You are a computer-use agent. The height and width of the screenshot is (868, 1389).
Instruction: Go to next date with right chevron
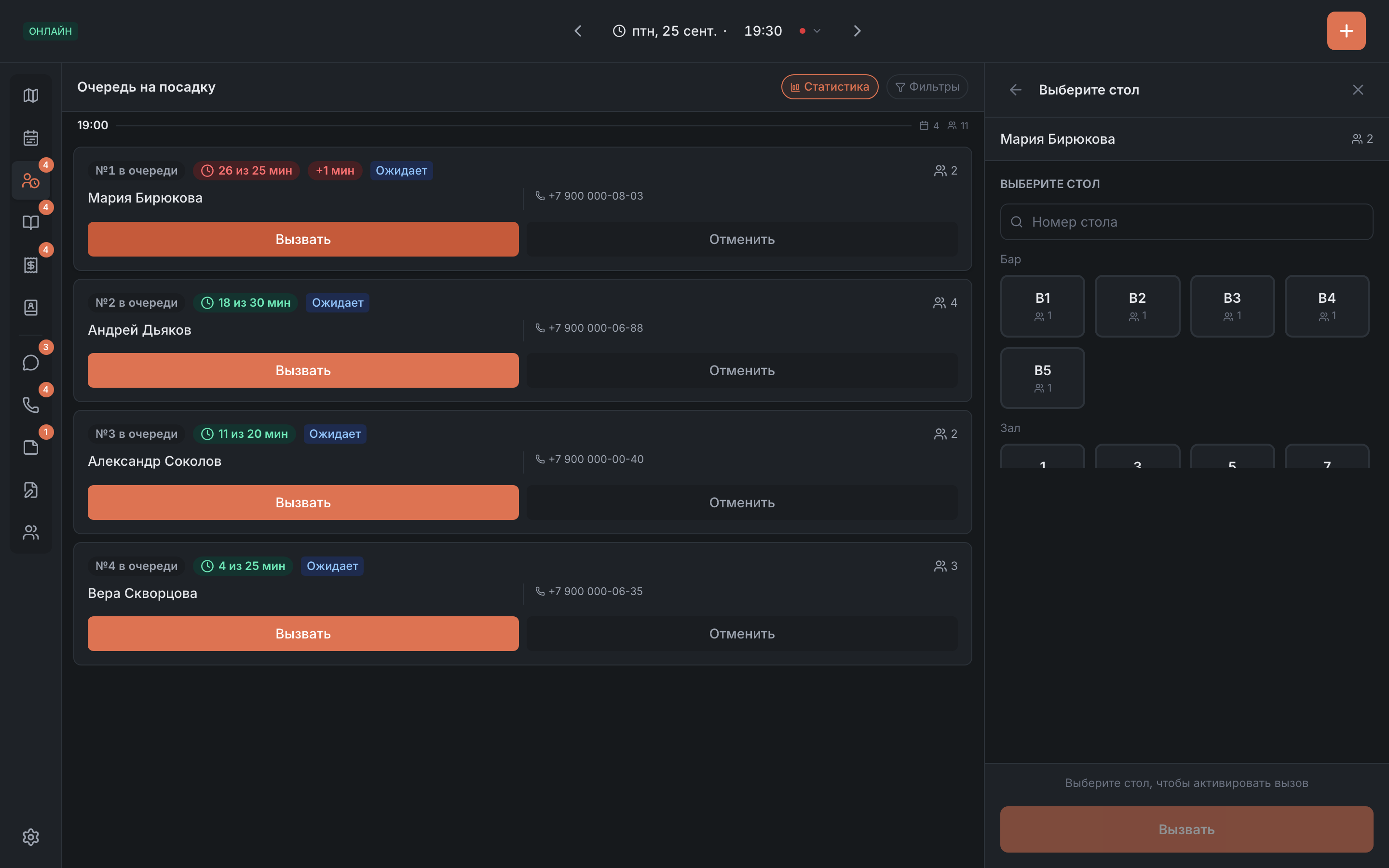pyautogui.click(x=857, y=31)
